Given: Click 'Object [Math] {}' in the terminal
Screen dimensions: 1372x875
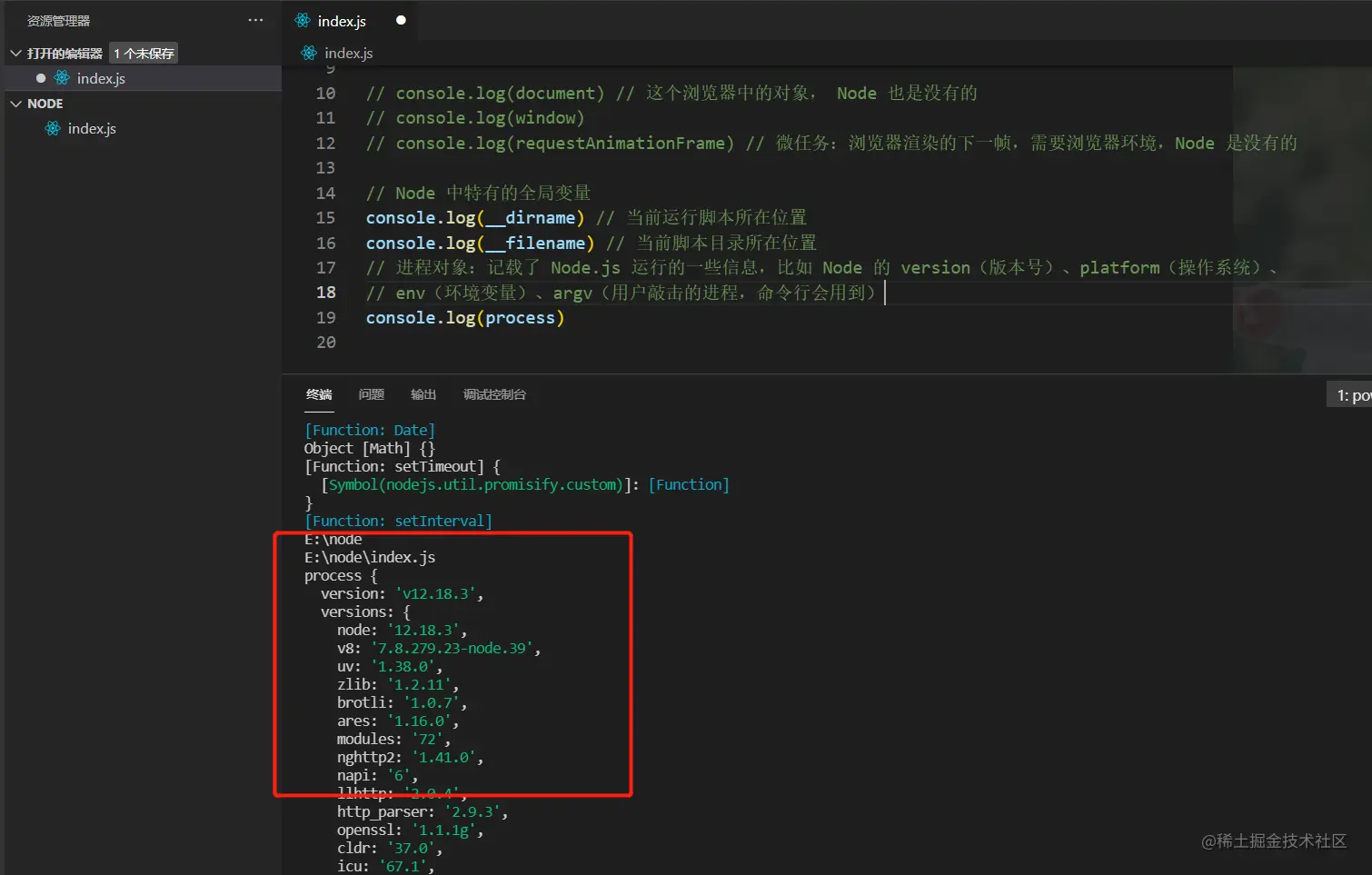Looking at the screenshot, I should (370, 448).
